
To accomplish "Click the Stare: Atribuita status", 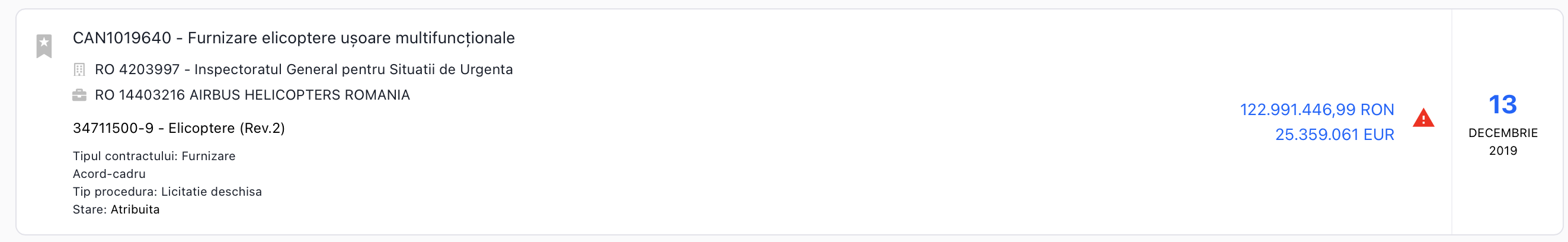I will click(x=116, y=209).
